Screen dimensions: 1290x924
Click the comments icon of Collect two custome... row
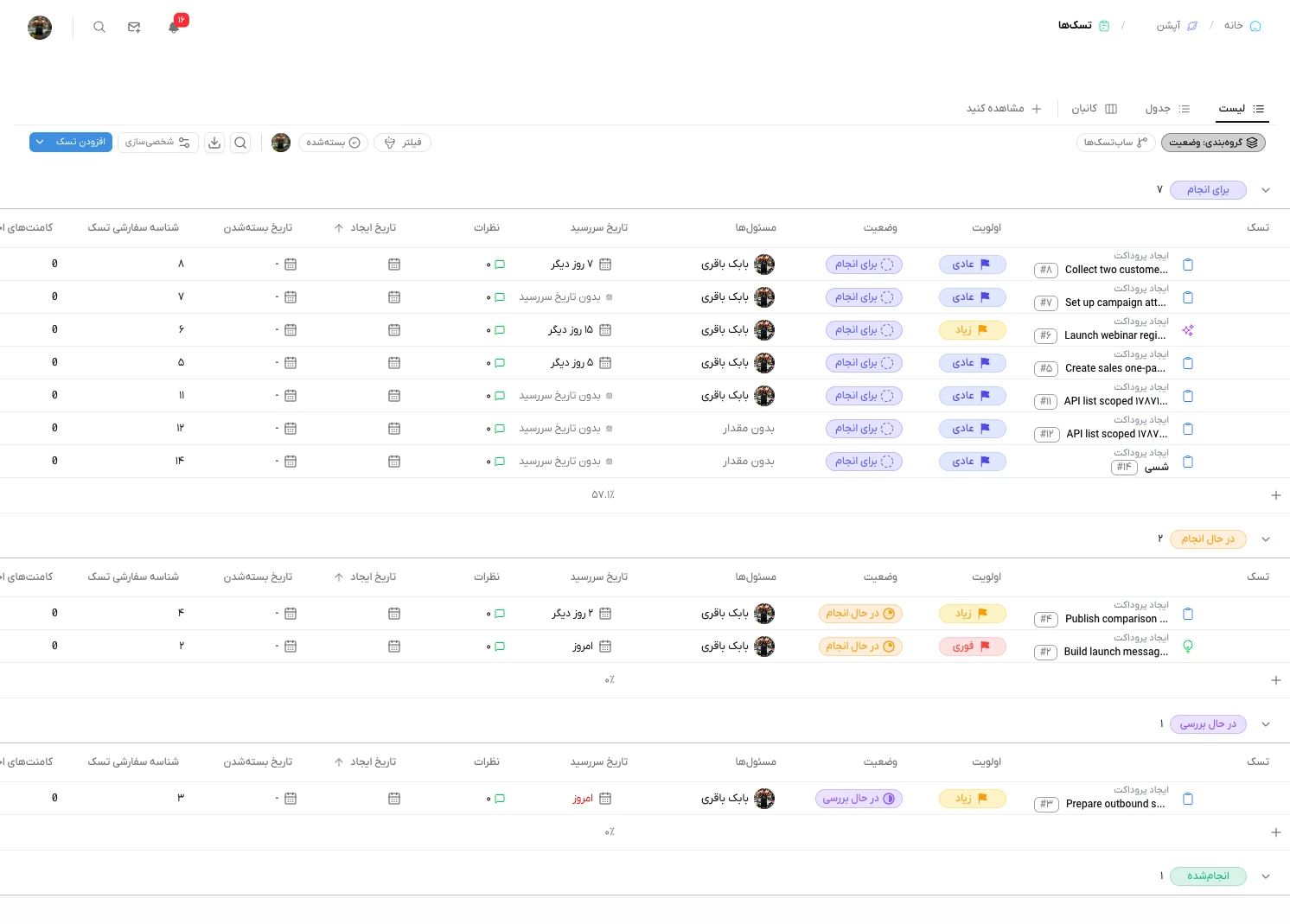coord(499,264)
